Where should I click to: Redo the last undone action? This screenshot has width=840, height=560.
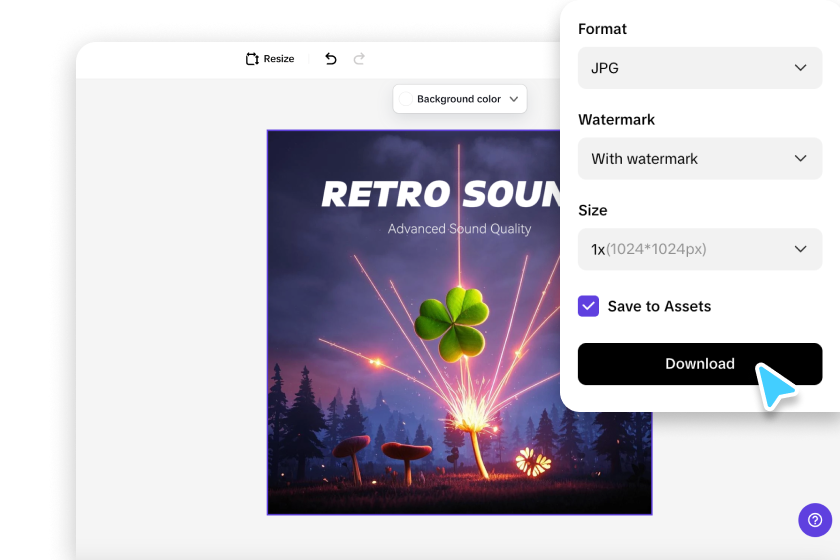coord(359,59)
